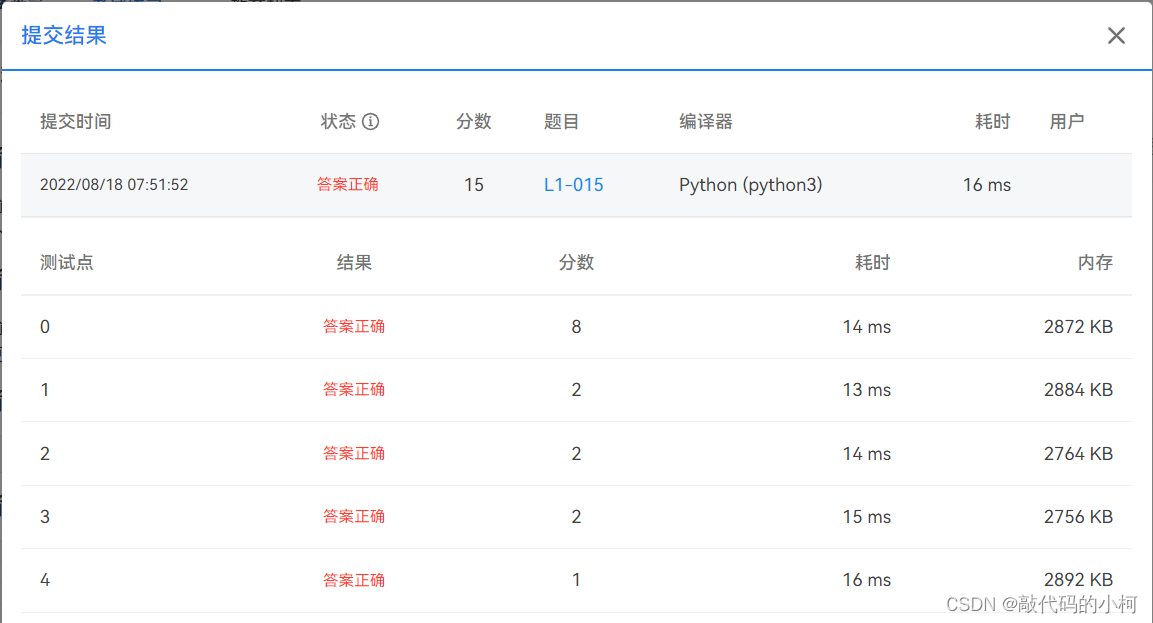
Task: Select the 测试点 header in the test table
Action: pos(66,262)
